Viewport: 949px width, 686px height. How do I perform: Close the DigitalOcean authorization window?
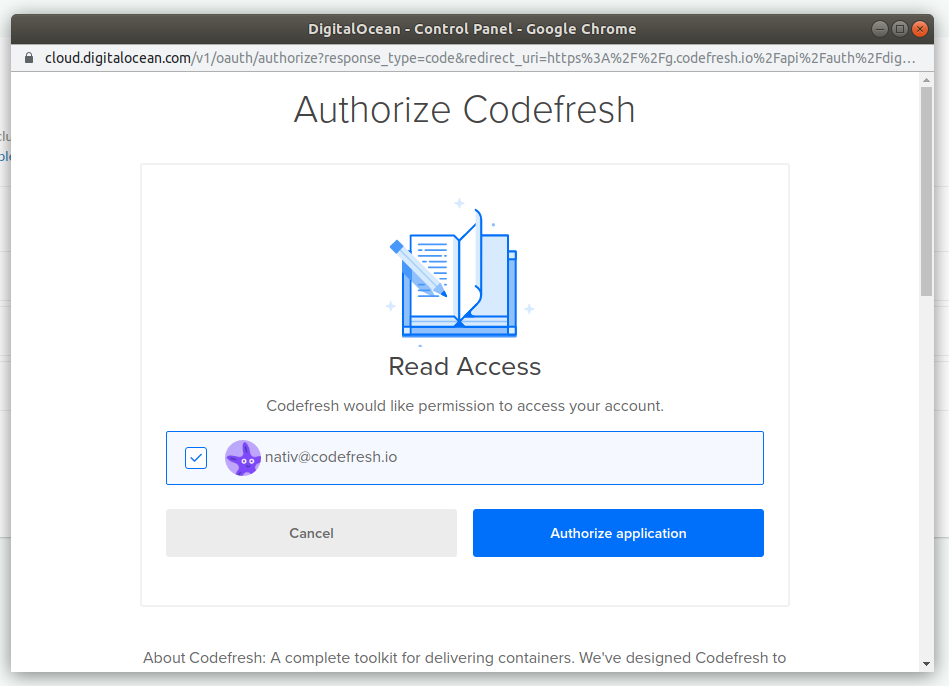(920, 29)
